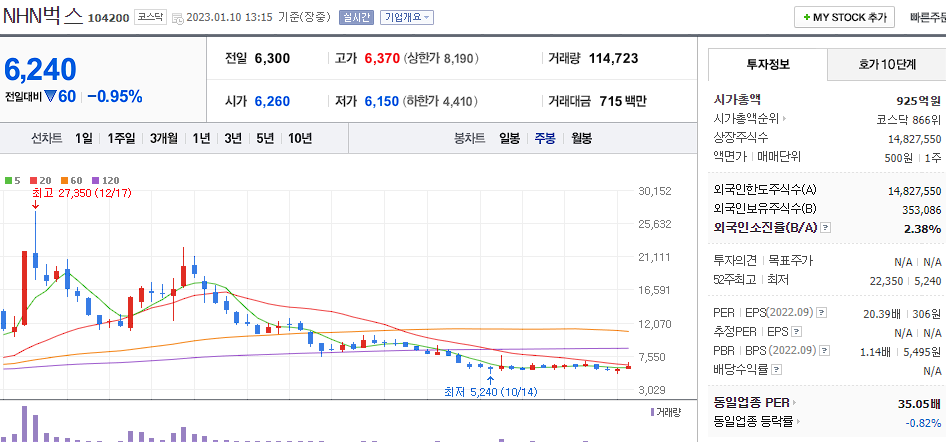Show the 3년 line chart
Viewport: 946px width, 442px height.
click(x=233, y=138)
